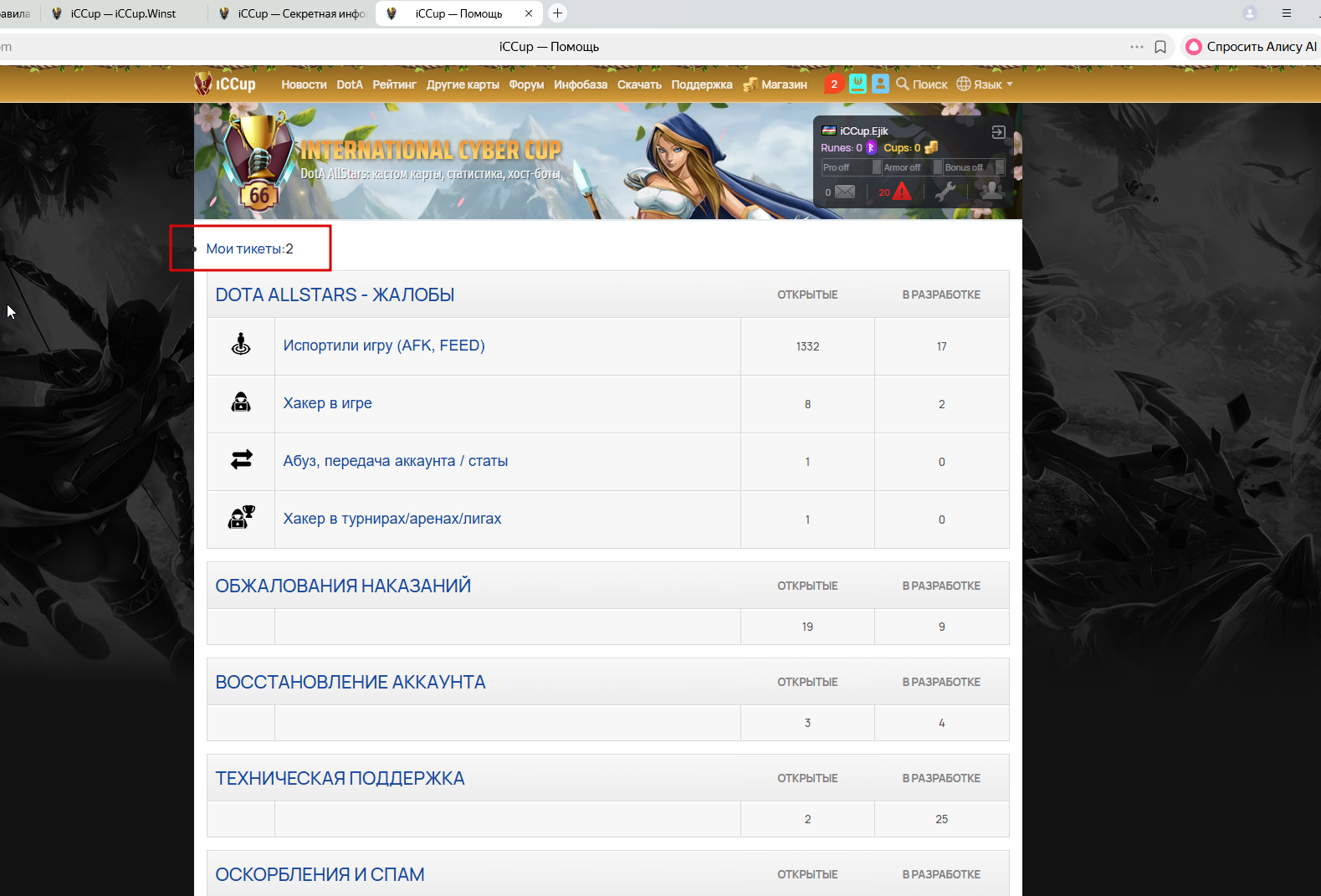This screenshot has height=896, width=1321.
Task: Open Испортили игру (AFK, FEED) category
Action: coord(384,346)
